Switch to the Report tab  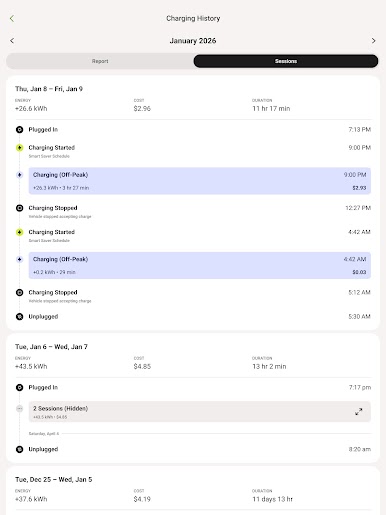click(x=100, y=61)
